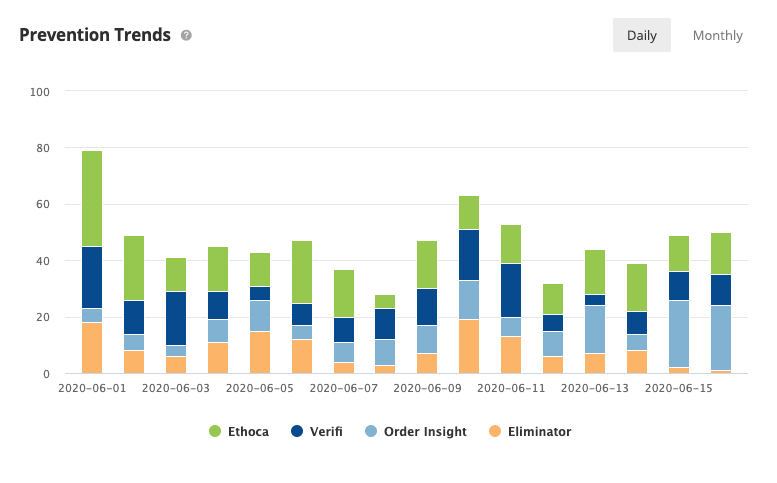The height and width of the screenshot is (483, 777).
Task: Click the Order Insight legend label
Action: [425, 431]
